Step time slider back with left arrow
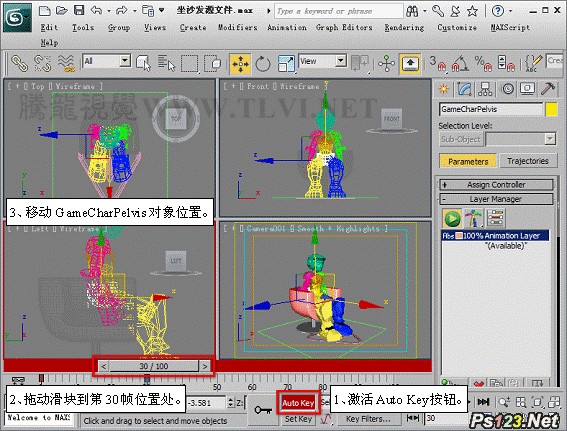Viewport: 567px width, 431px height. pyautogui.click(x=103, y=366)
